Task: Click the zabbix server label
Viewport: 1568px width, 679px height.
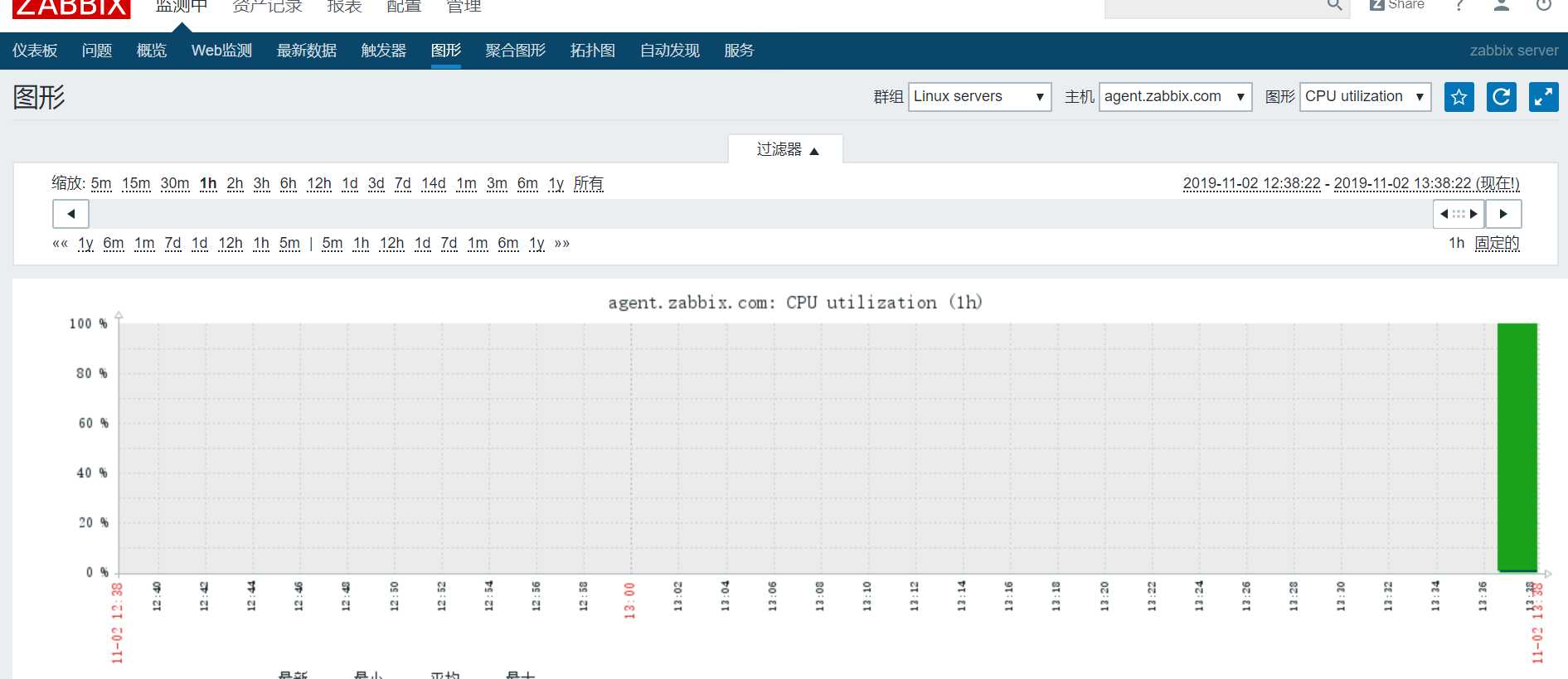Action: [x=1514, y=51]
